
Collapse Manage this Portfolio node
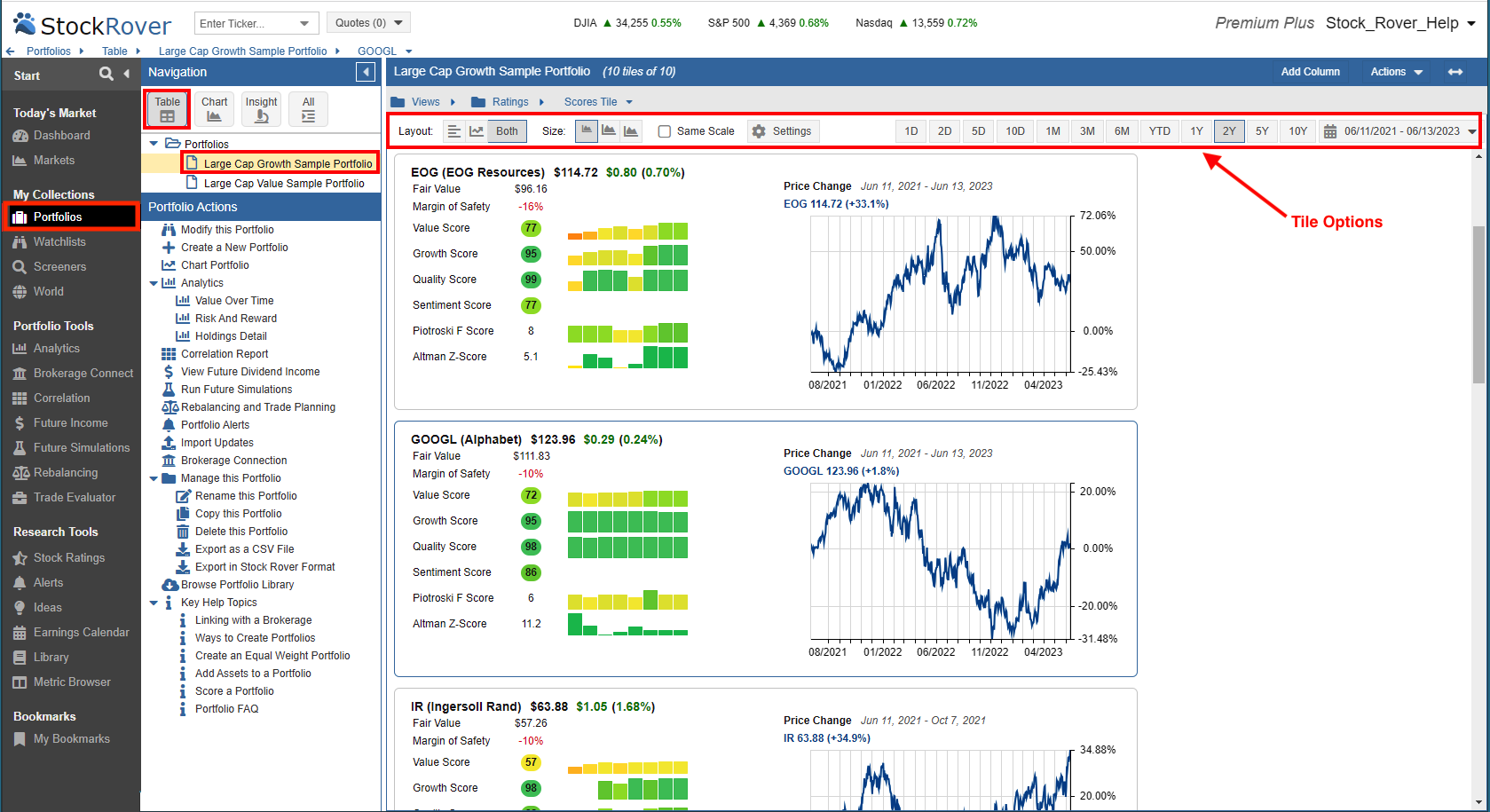click(154, 478)
